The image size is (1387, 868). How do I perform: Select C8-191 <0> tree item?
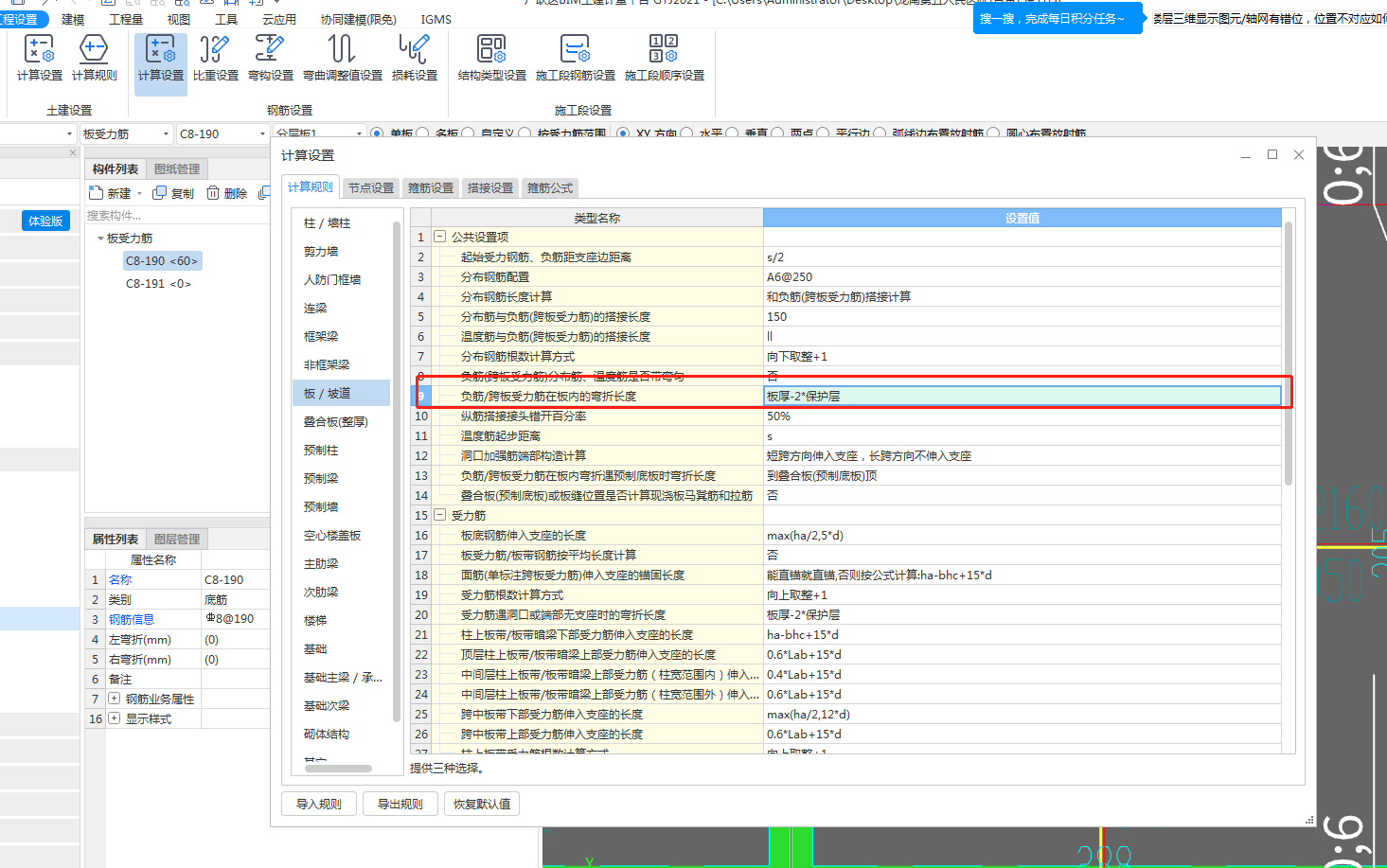[x=158, y=284]
